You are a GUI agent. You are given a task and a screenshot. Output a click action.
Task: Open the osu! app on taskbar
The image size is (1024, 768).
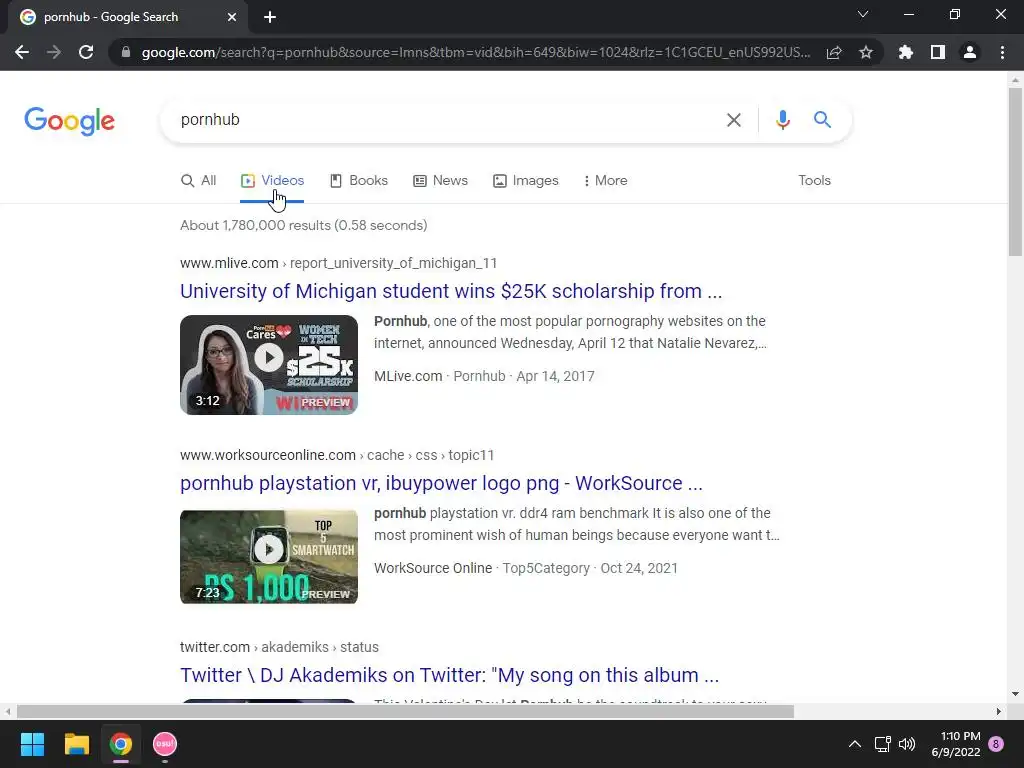click(165, 744)
